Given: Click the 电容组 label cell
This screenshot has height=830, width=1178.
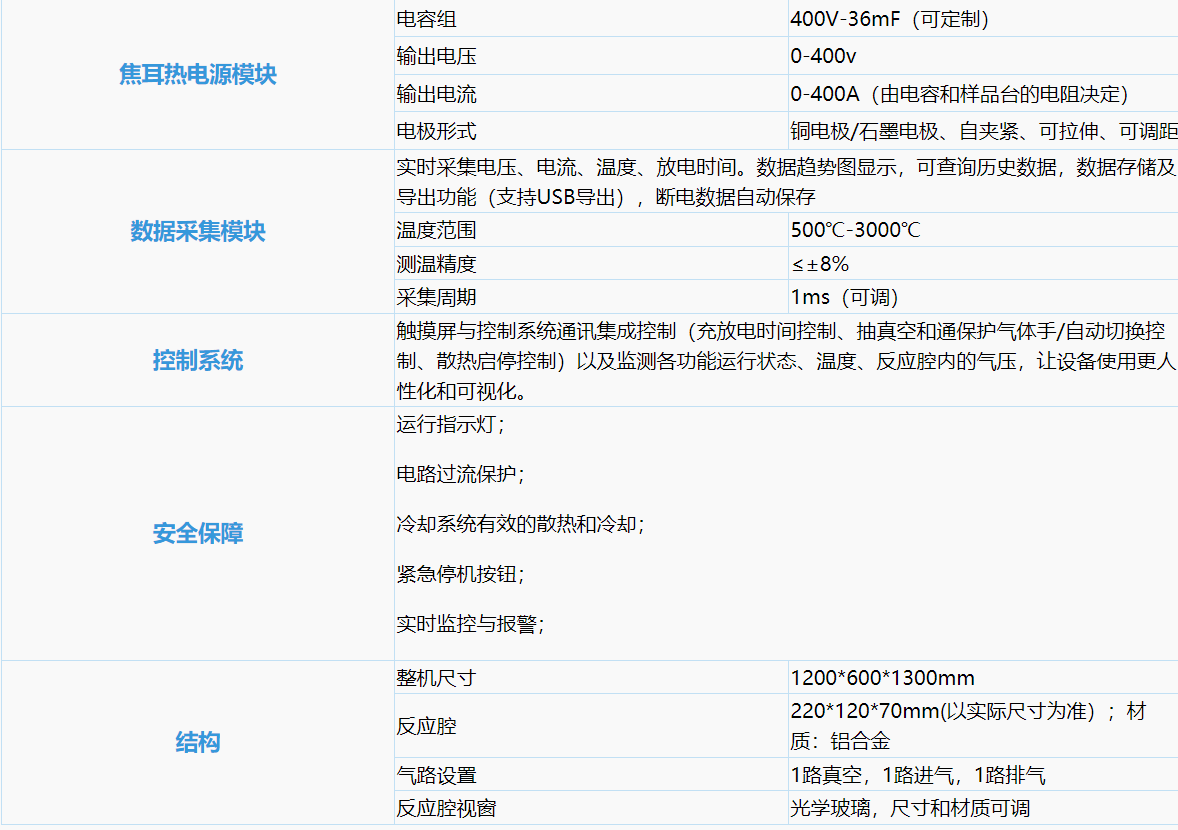Looking at the screenshot, I should tap(427, 20).
